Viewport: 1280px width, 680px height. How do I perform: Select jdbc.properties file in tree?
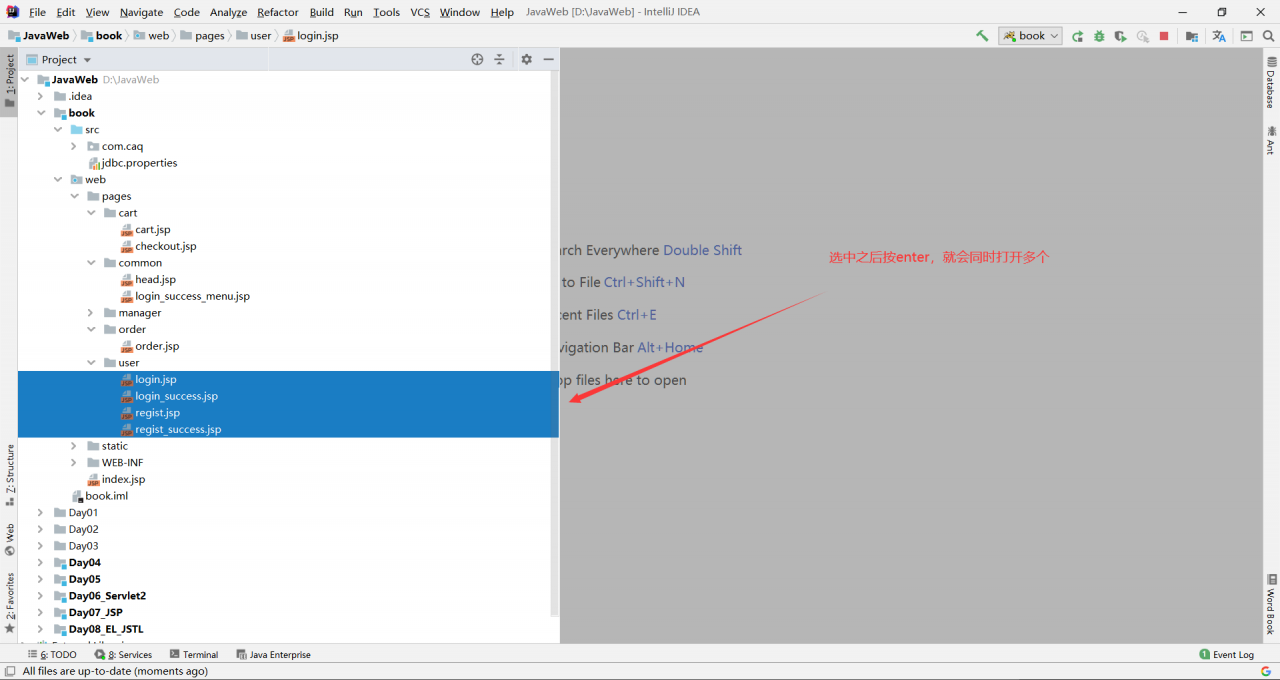pyautogui.click(x=133, y=163)
